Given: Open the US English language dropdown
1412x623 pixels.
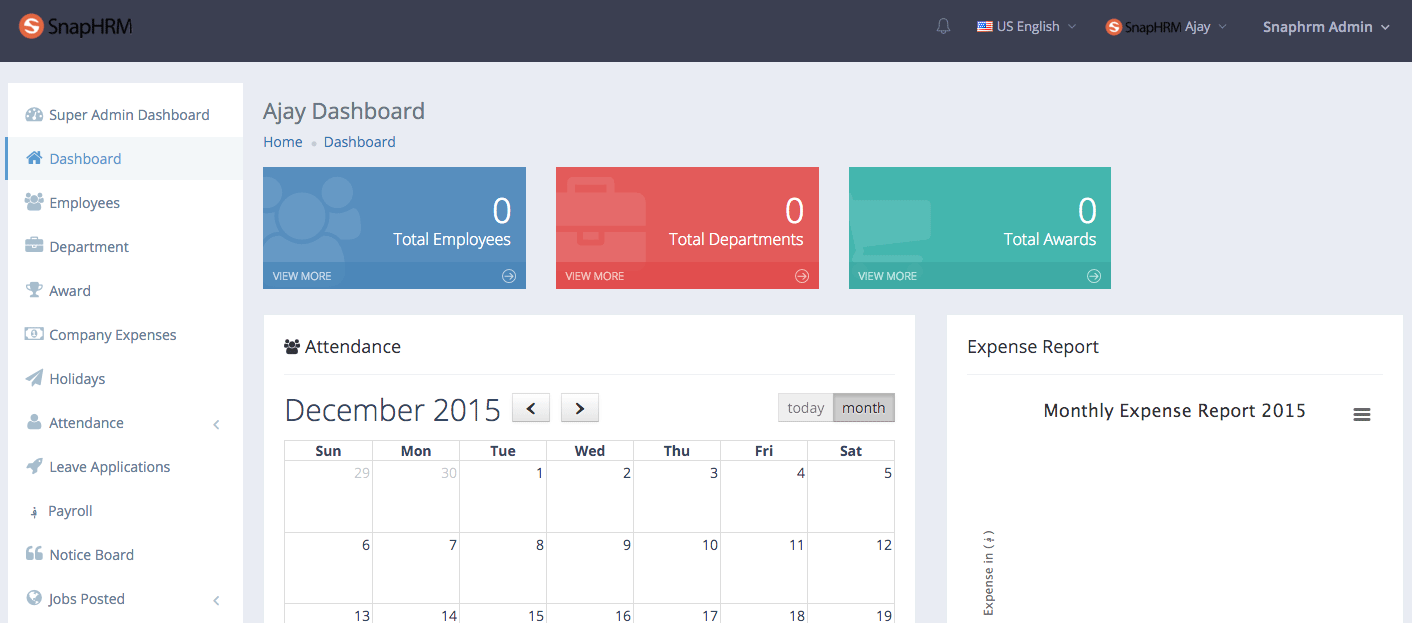Looking at the screenshot, I should coord(1027,27).
